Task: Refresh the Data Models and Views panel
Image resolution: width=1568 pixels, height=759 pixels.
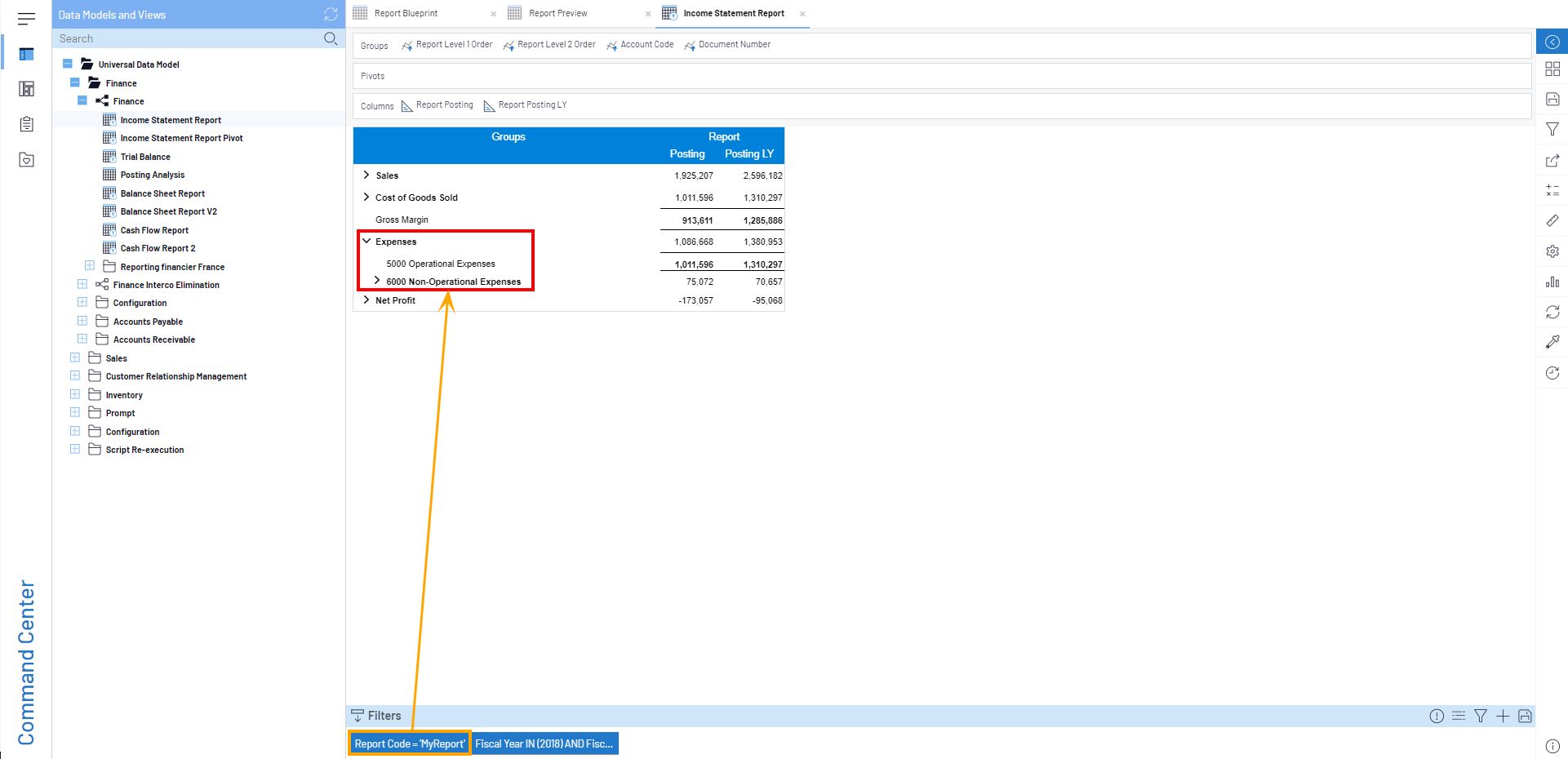Action: click(x=331, y=15)
